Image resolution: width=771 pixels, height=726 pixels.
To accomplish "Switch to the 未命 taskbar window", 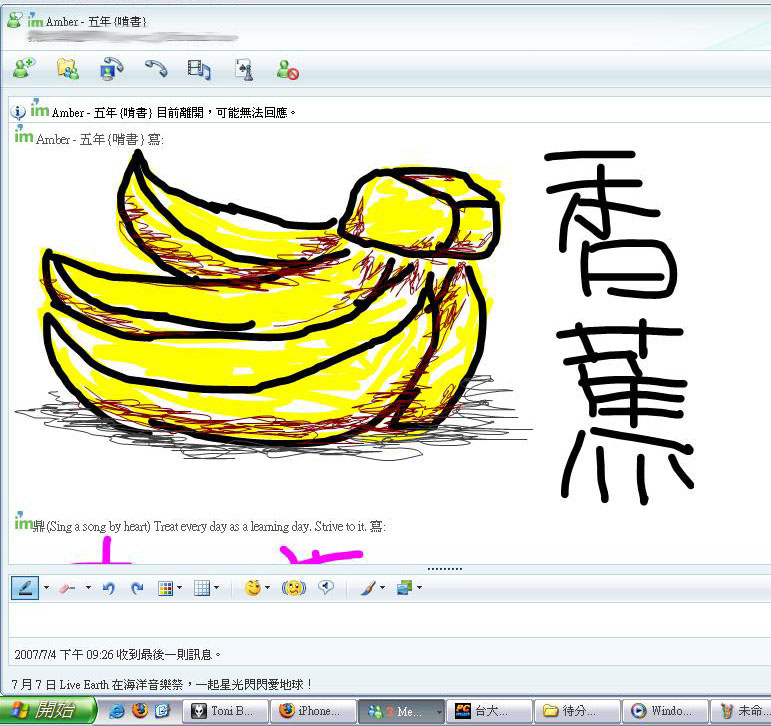I will click(741, 712).
